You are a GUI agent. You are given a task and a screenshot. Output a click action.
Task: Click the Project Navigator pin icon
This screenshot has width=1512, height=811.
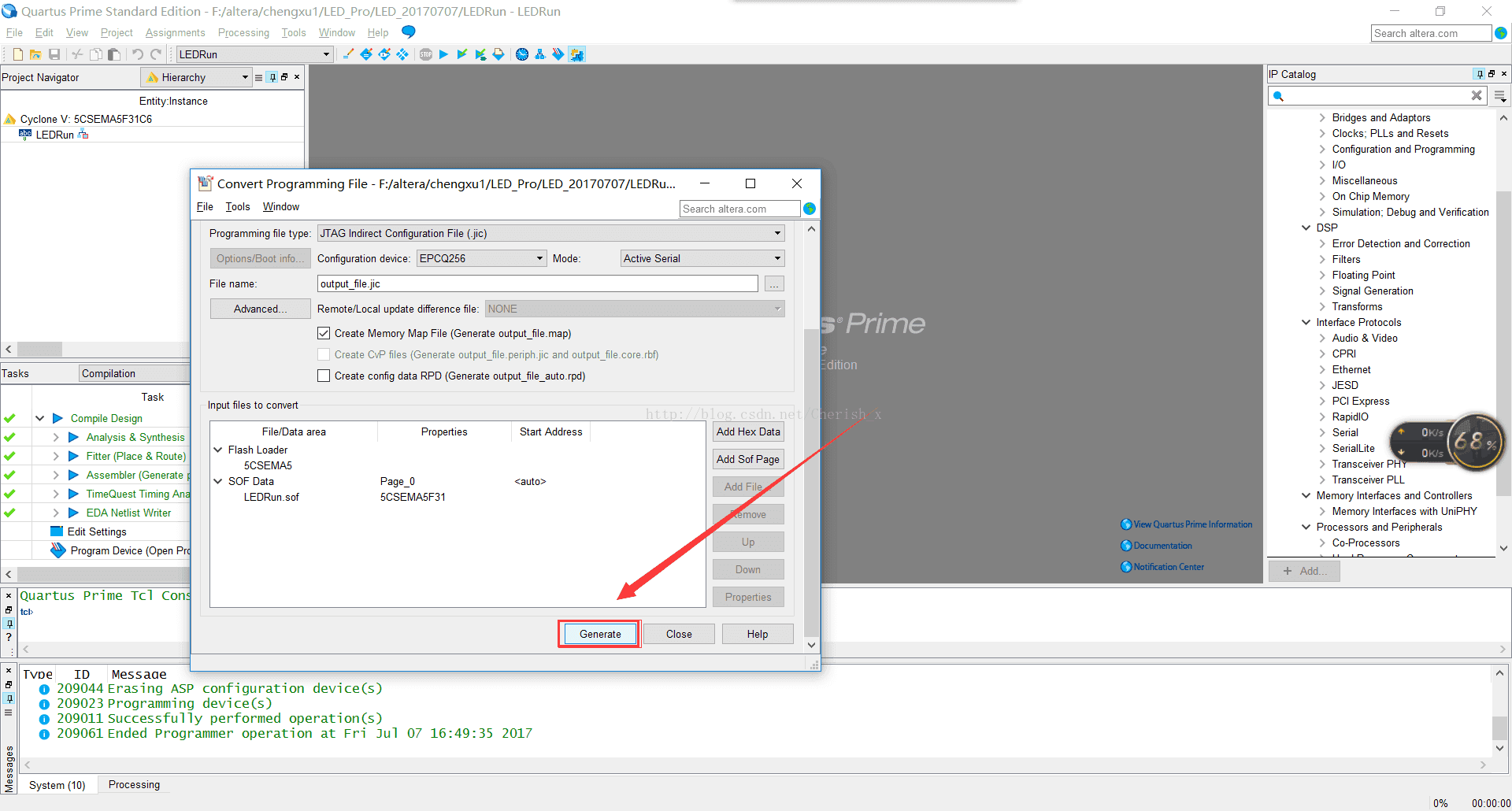tap(272, 77)
